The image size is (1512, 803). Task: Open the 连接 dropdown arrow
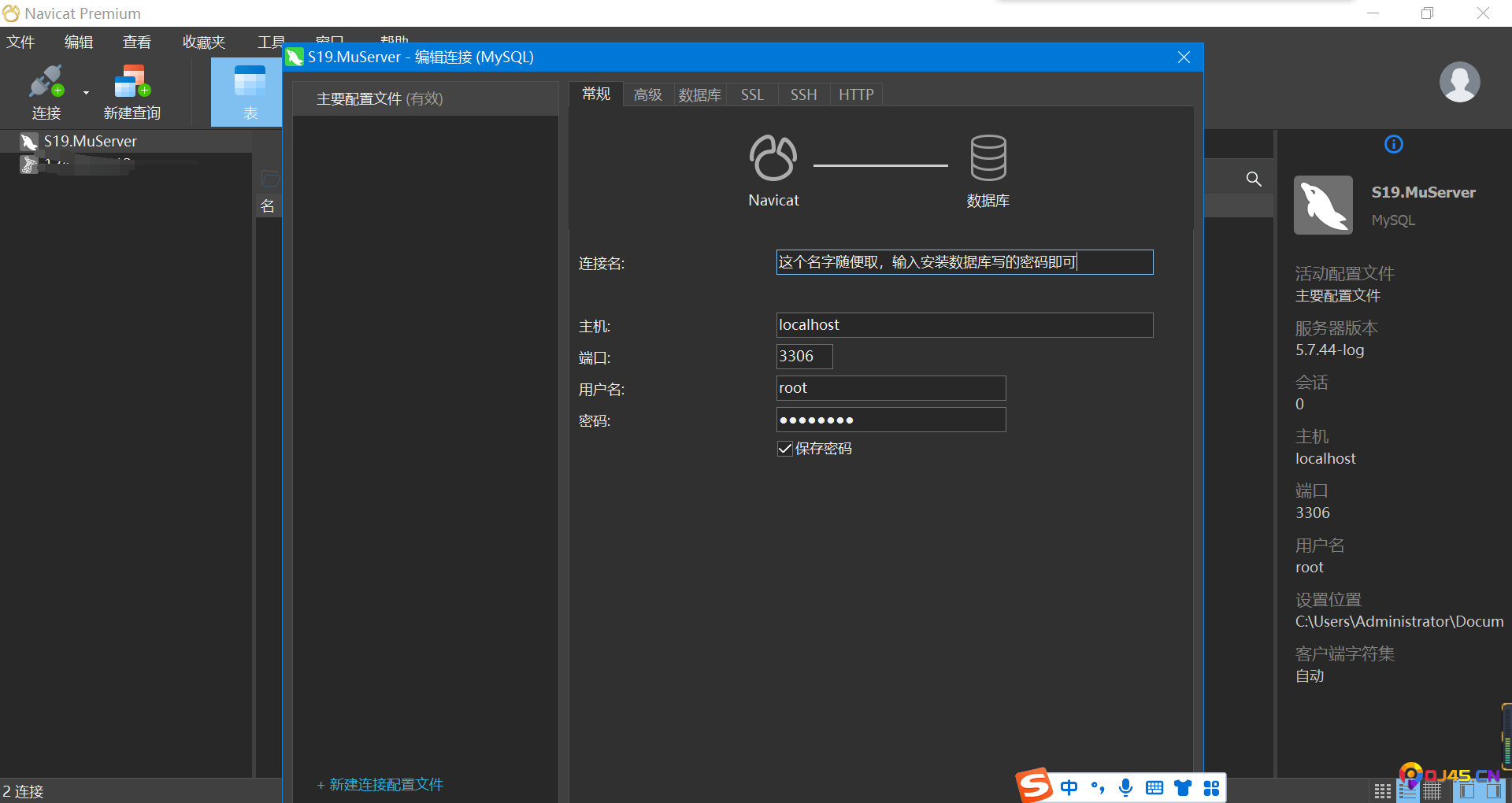click(x=86, y=93)
